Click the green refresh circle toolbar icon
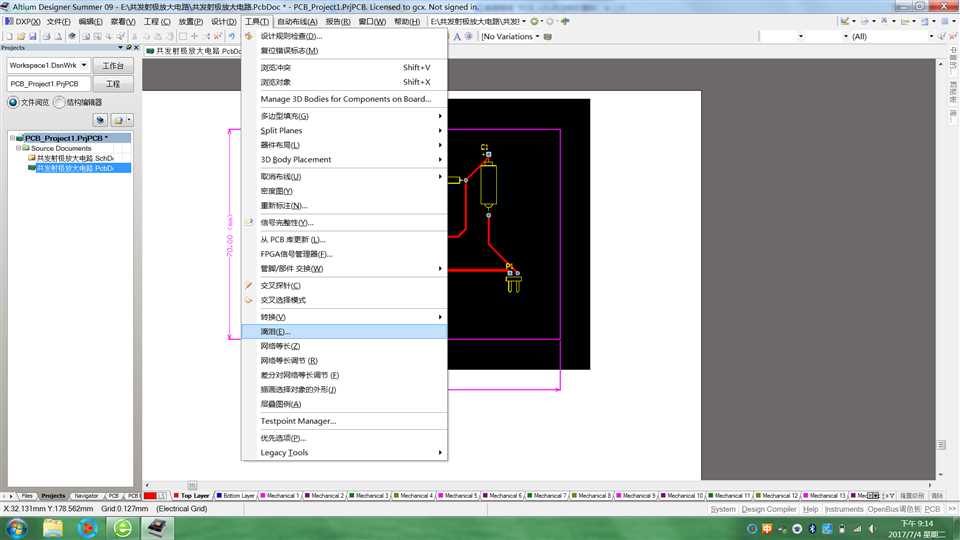960x540 pixels. (534, 21)
